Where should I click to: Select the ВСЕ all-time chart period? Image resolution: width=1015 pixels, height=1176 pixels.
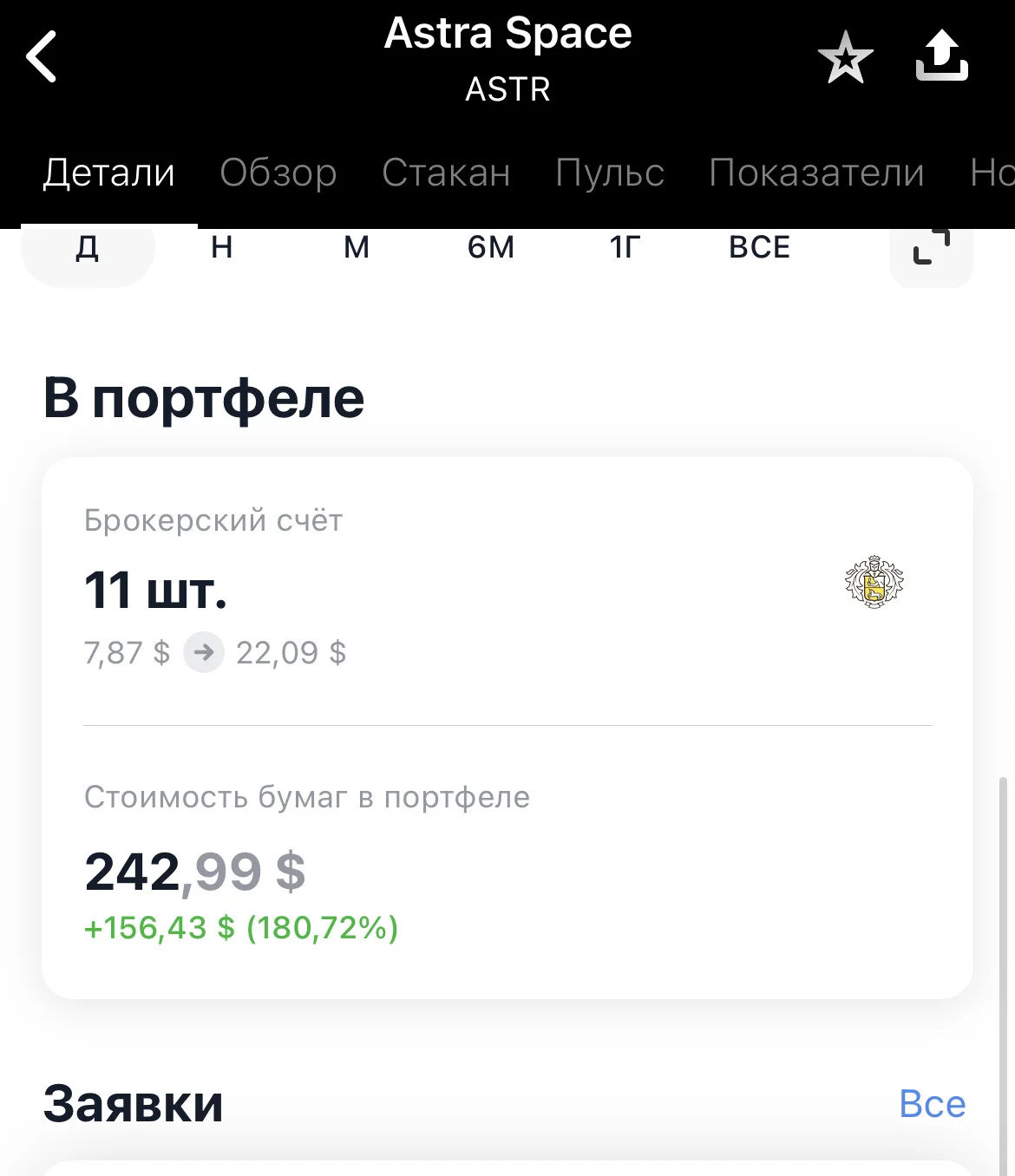760,248
